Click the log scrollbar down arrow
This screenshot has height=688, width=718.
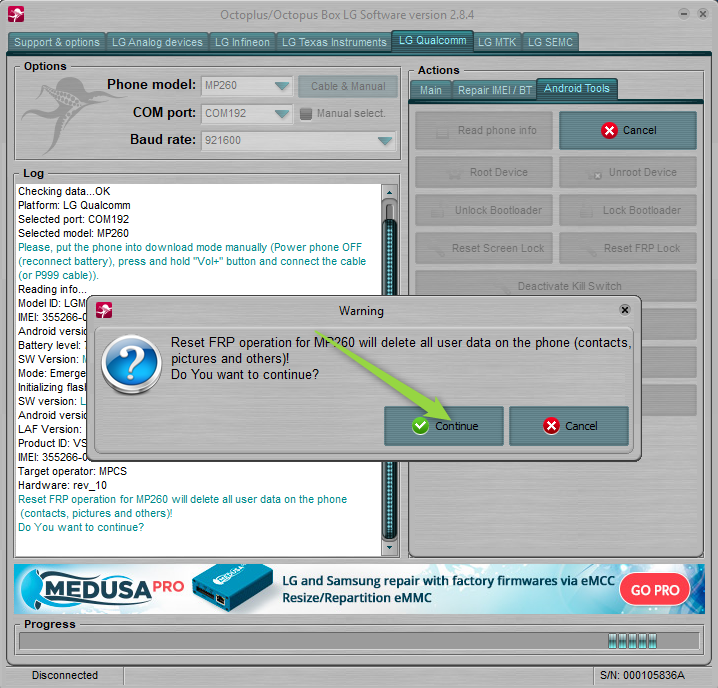pyautogui.click(x=389, y=547)
